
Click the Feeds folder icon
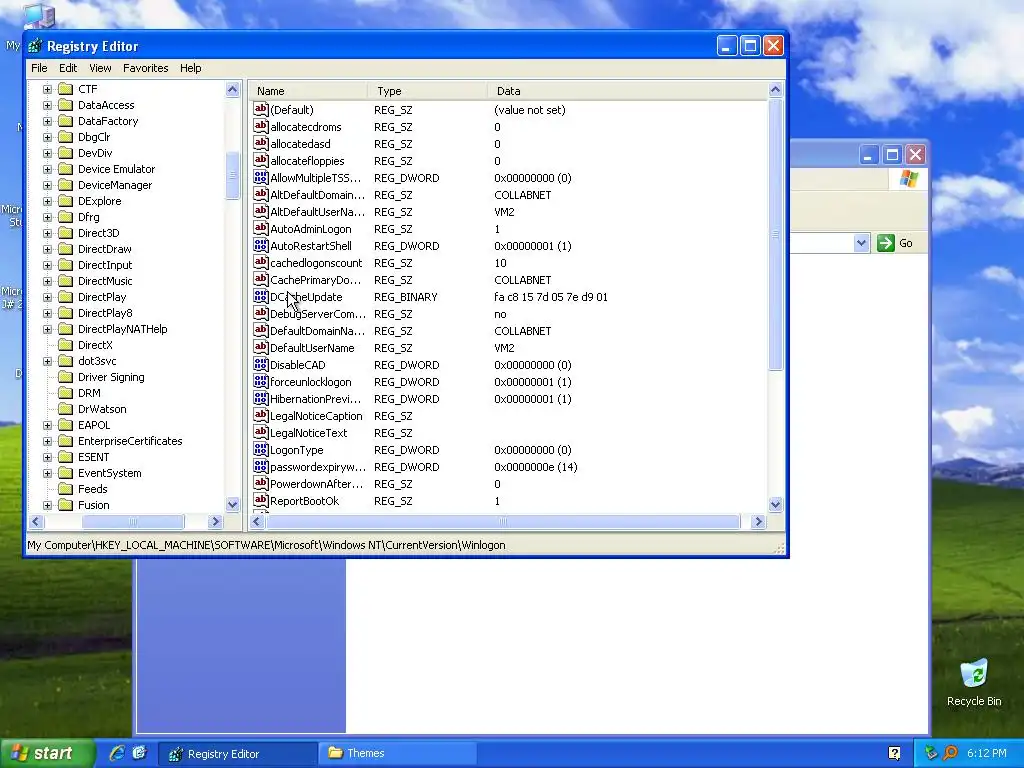click(65, 489)
